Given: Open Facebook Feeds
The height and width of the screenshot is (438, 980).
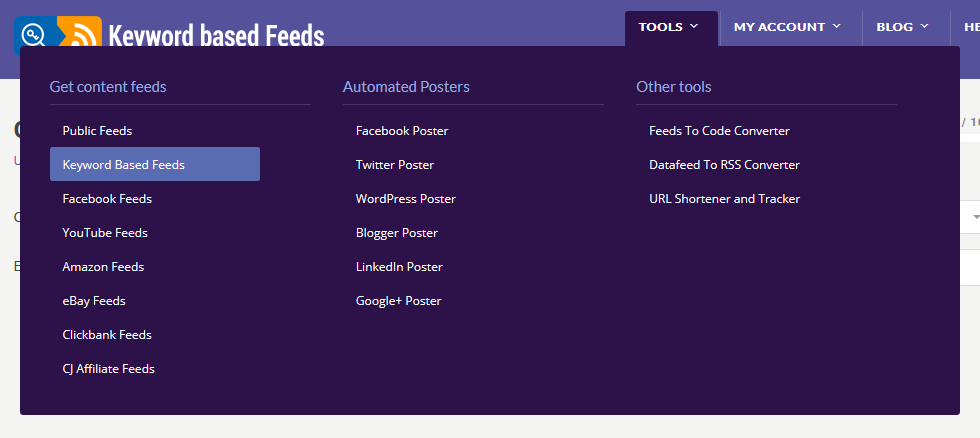Looking at the screenshot, I should point(107,199).
